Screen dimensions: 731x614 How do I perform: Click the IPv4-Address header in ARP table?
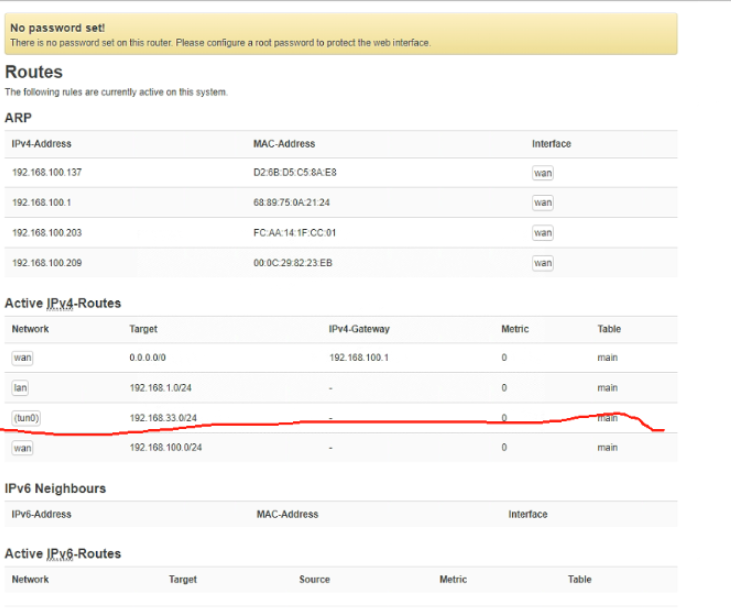point(41,144)
